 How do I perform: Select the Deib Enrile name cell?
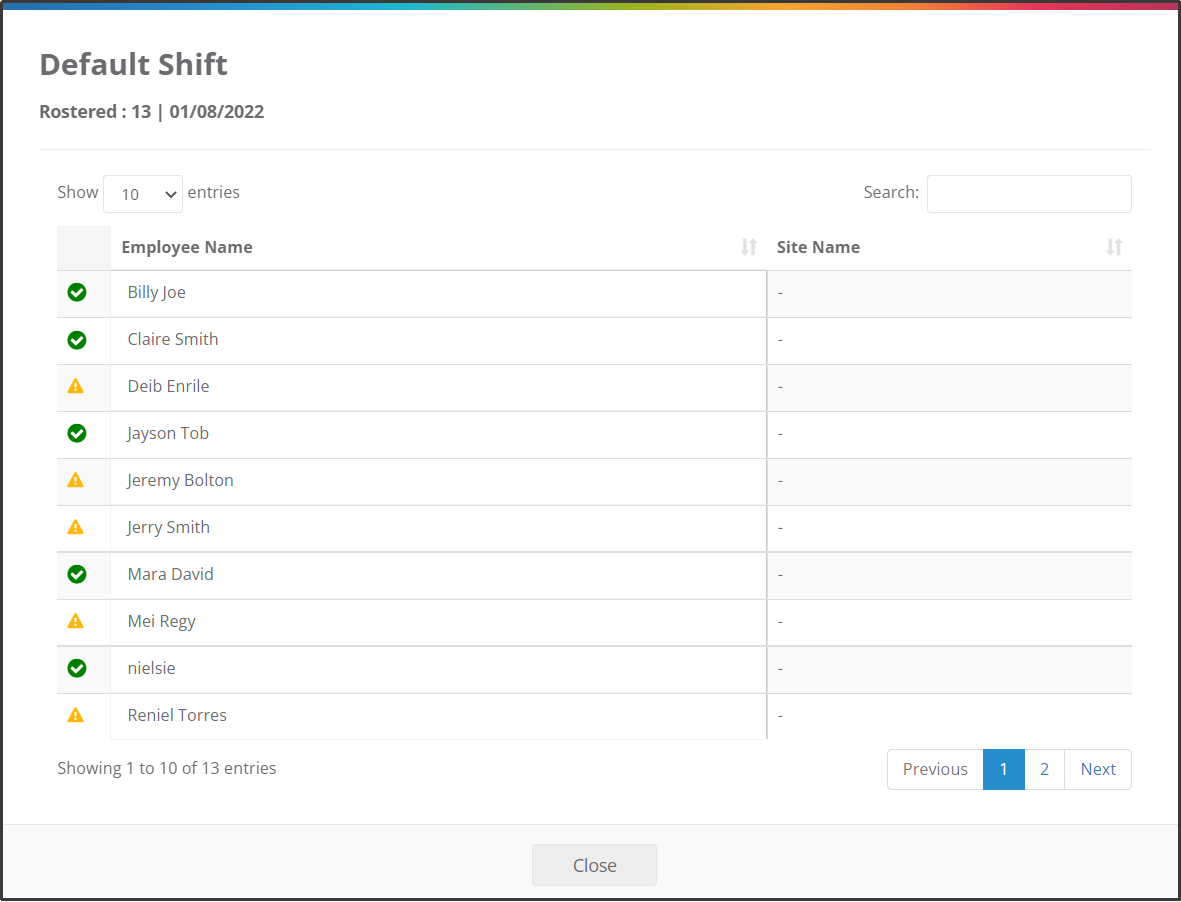438,388
